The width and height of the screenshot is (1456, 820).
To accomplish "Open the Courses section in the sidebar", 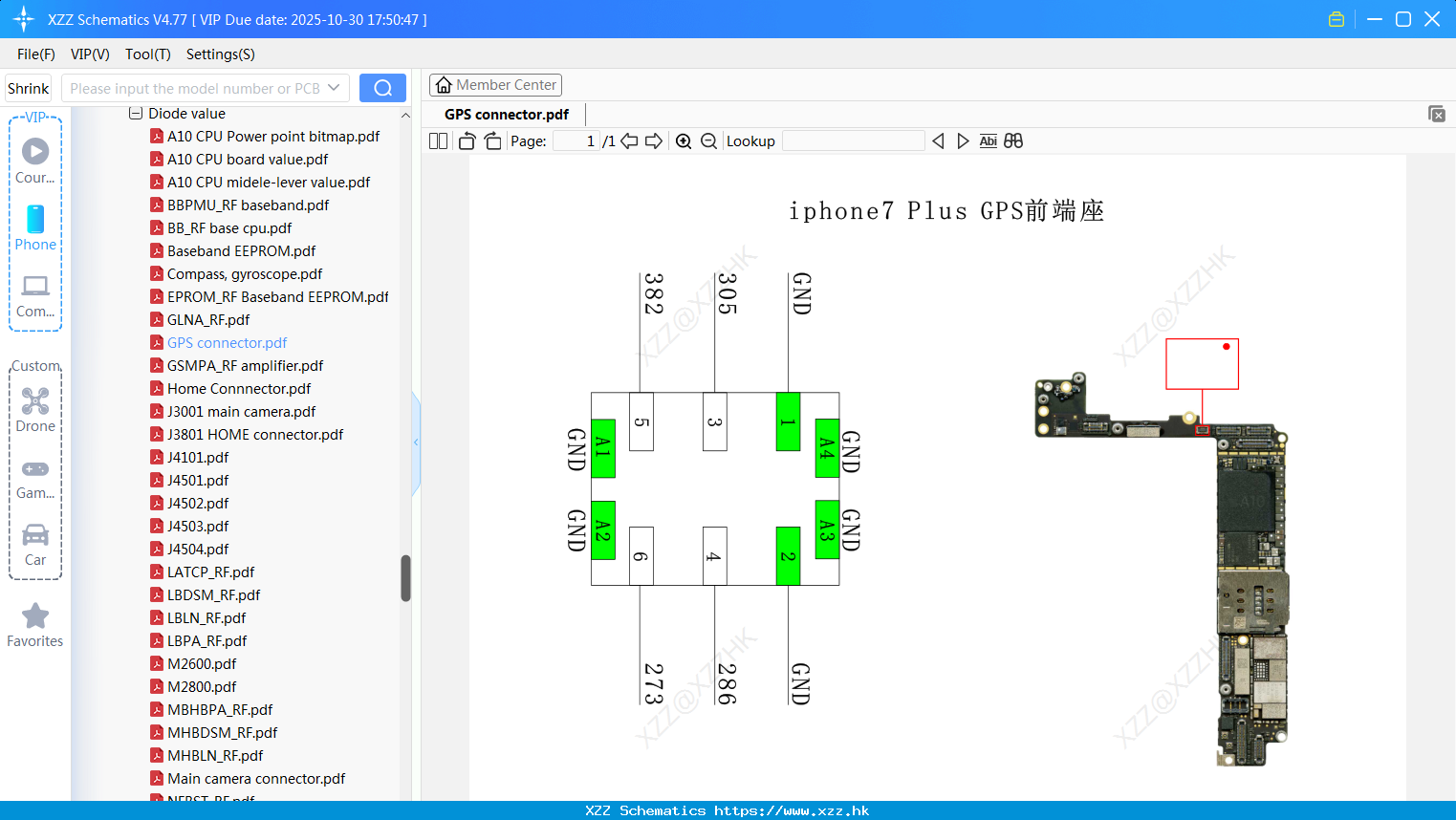I will [35, 161].
